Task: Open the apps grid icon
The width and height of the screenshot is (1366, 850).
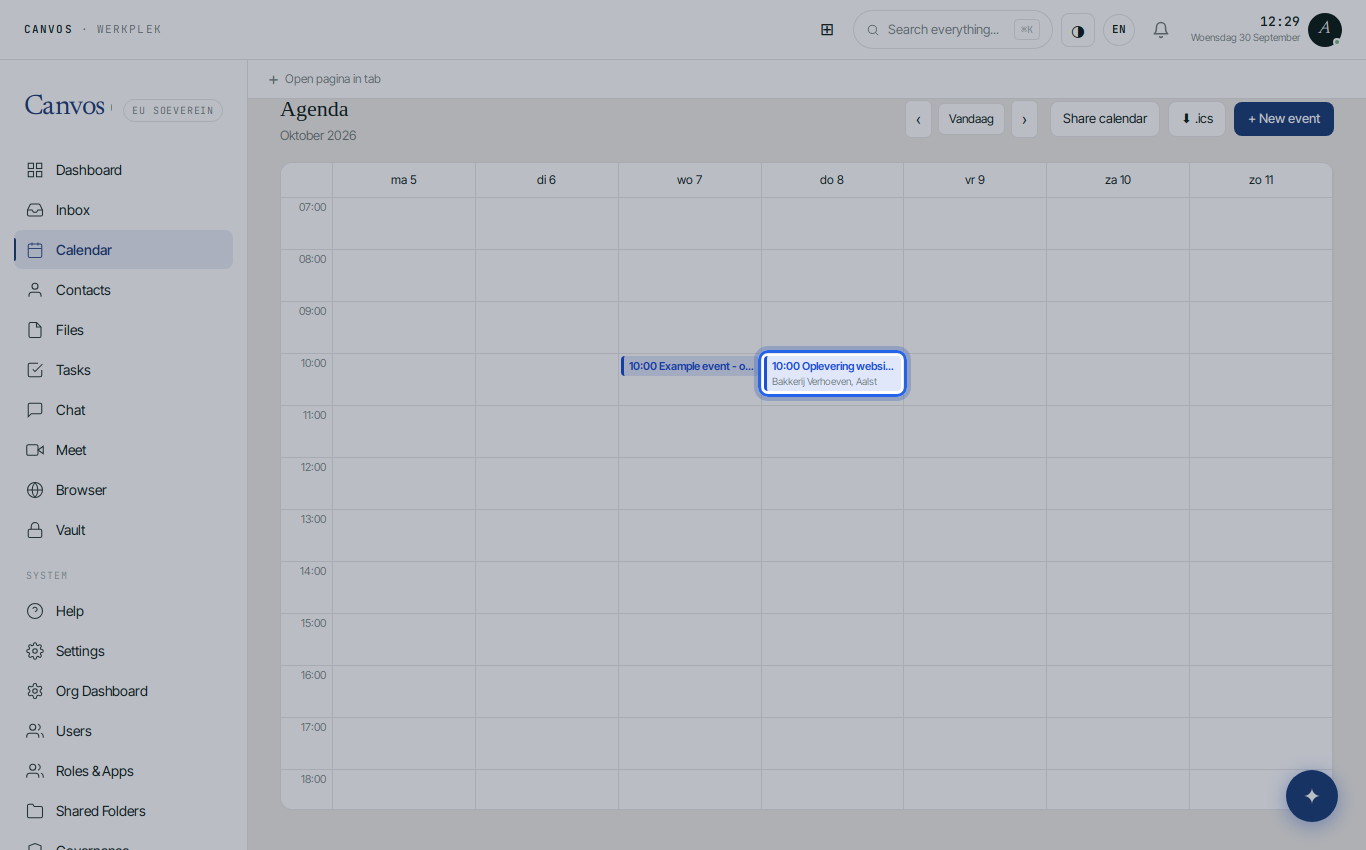Action: [x=827, y=29]
